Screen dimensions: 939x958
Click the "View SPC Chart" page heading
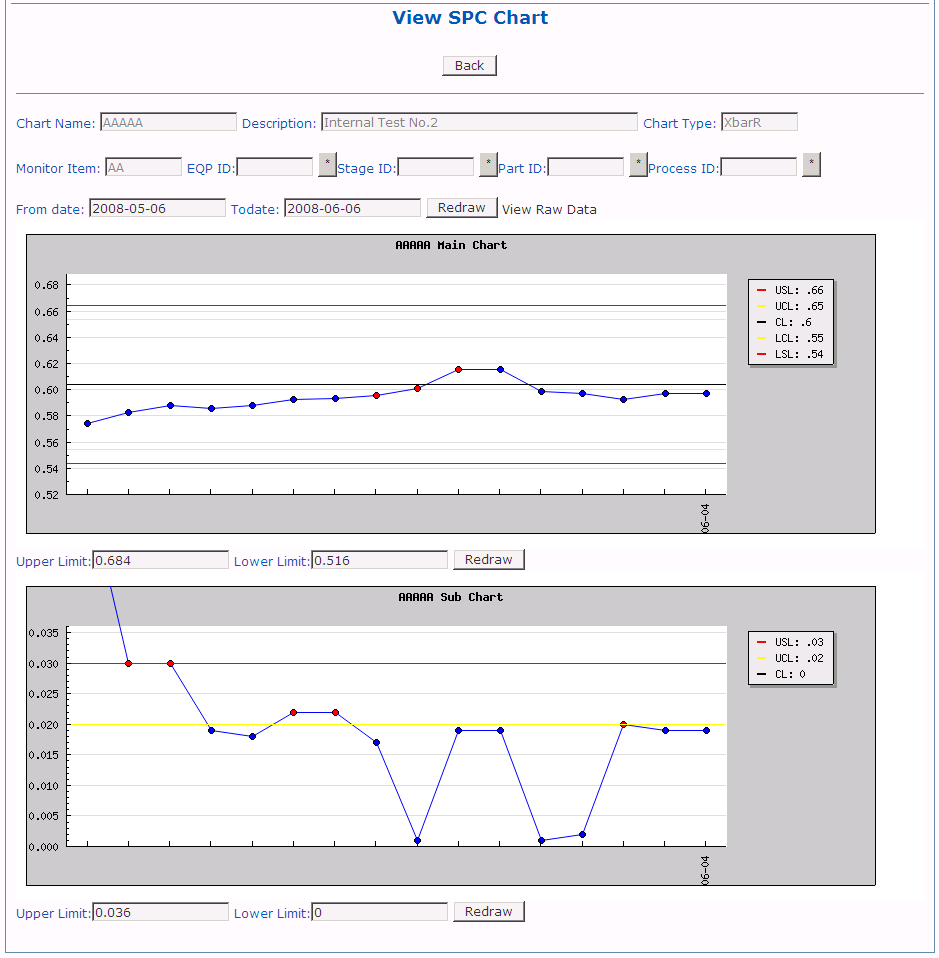click(x=470, y=18)
